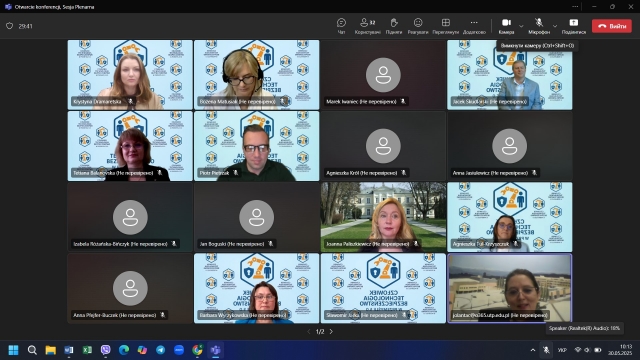Open the view layout options

click(446, 26)
